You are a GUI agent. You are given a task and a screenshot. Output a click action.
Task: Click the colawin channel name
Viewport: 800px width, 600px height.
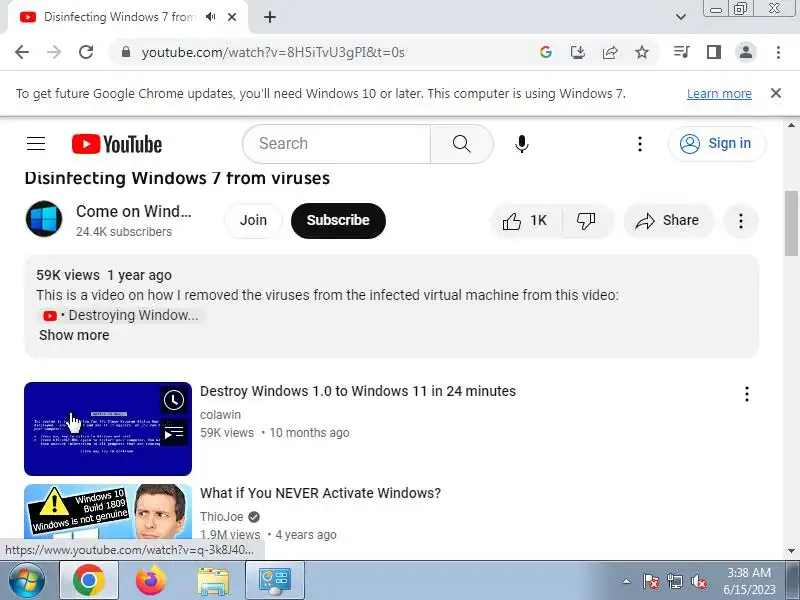(220, 415)
